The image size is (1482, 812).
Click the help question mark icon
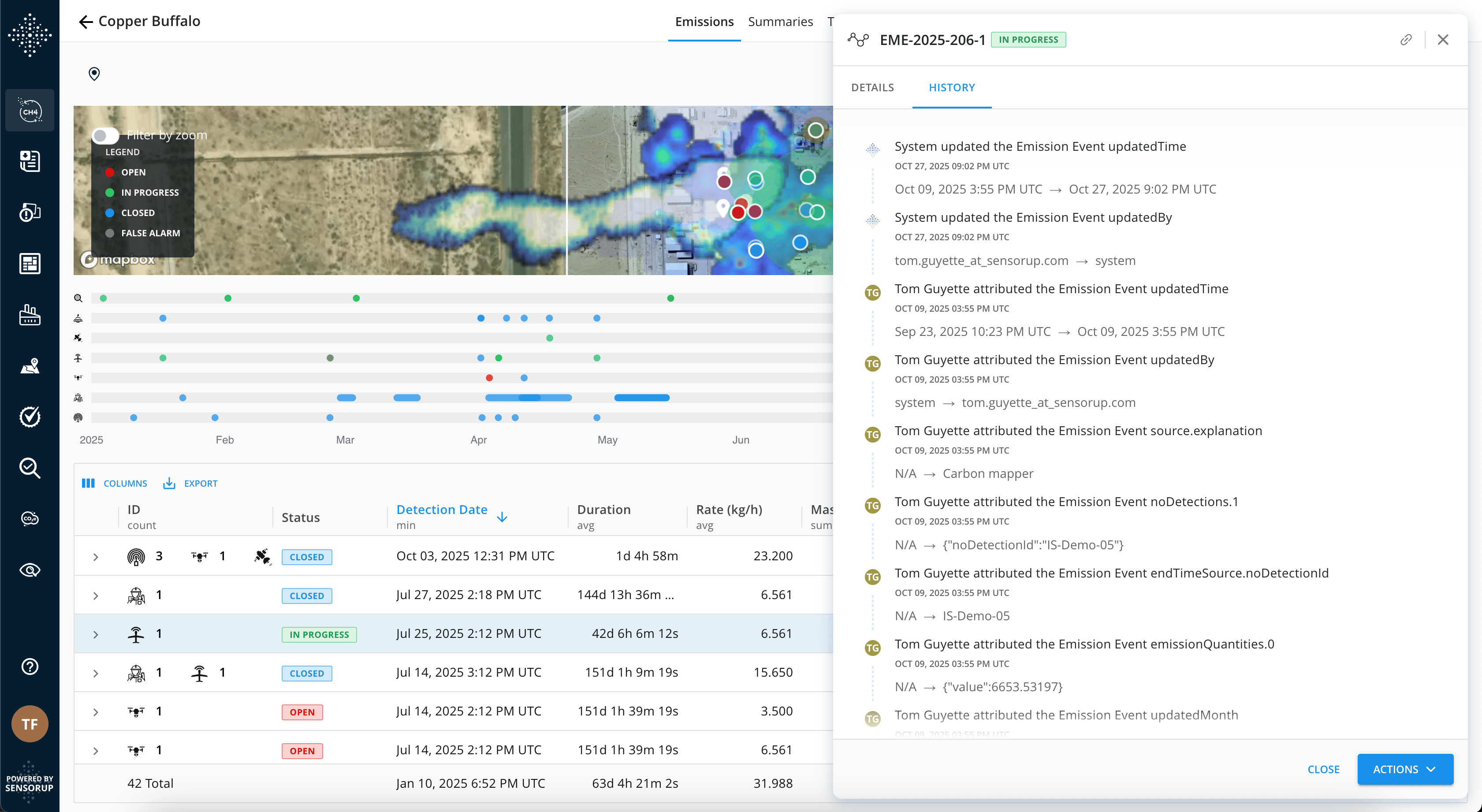pos(30,667)
